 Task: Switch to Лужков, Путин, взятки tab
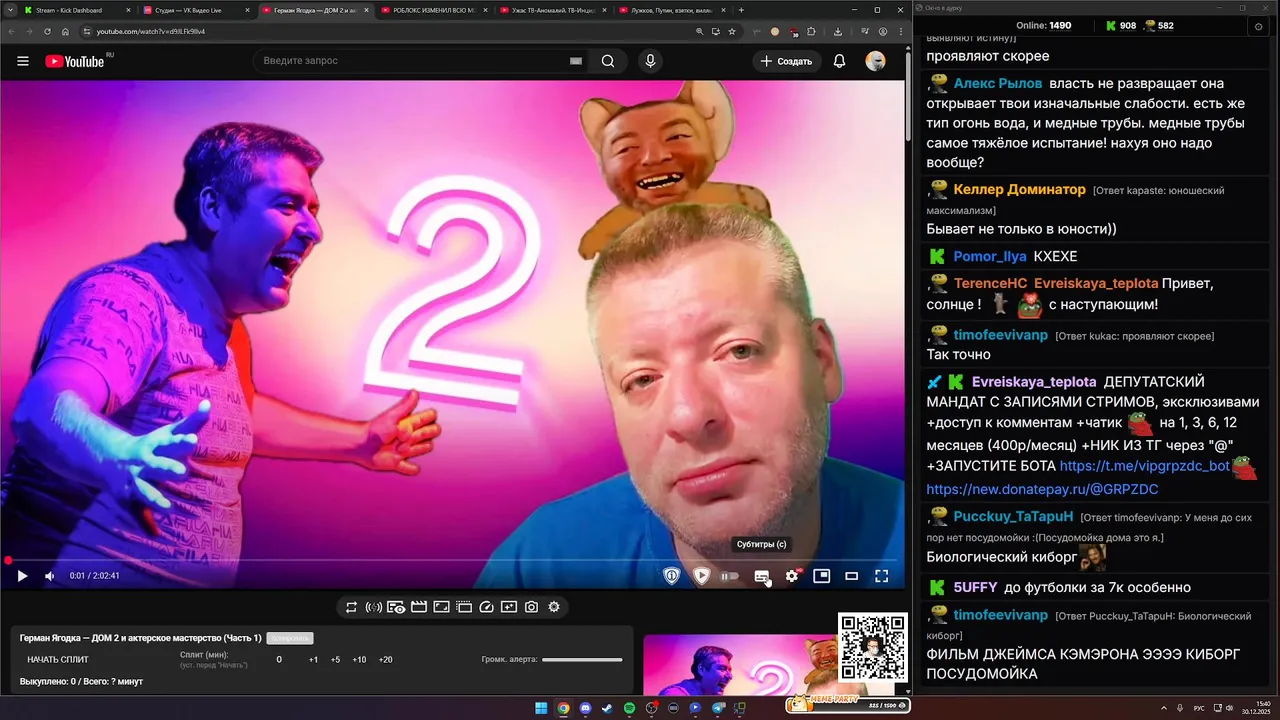point(672,10)
